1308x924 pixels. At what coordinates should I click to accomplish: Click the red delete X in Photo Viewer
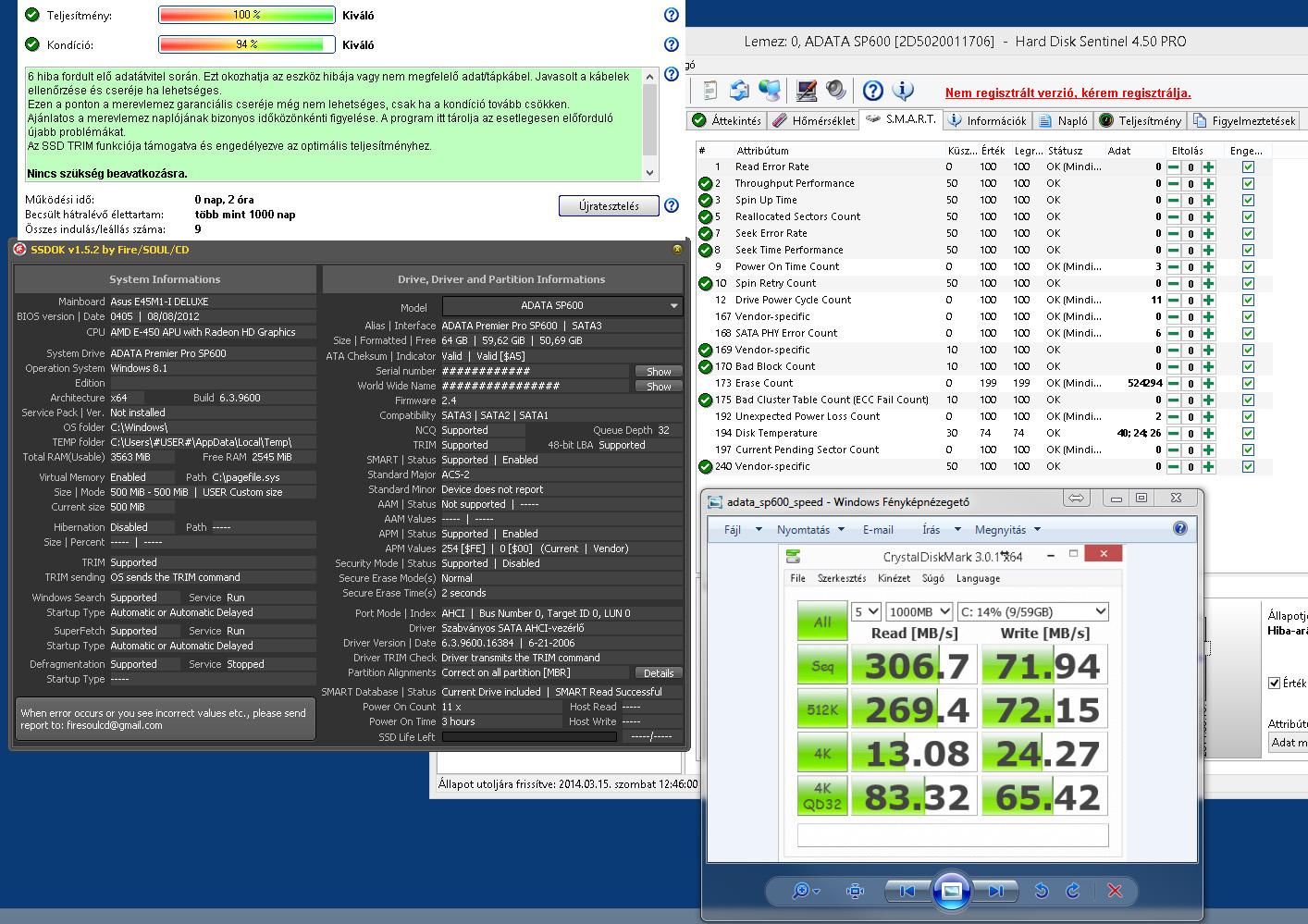click(x=1115, y=891)
